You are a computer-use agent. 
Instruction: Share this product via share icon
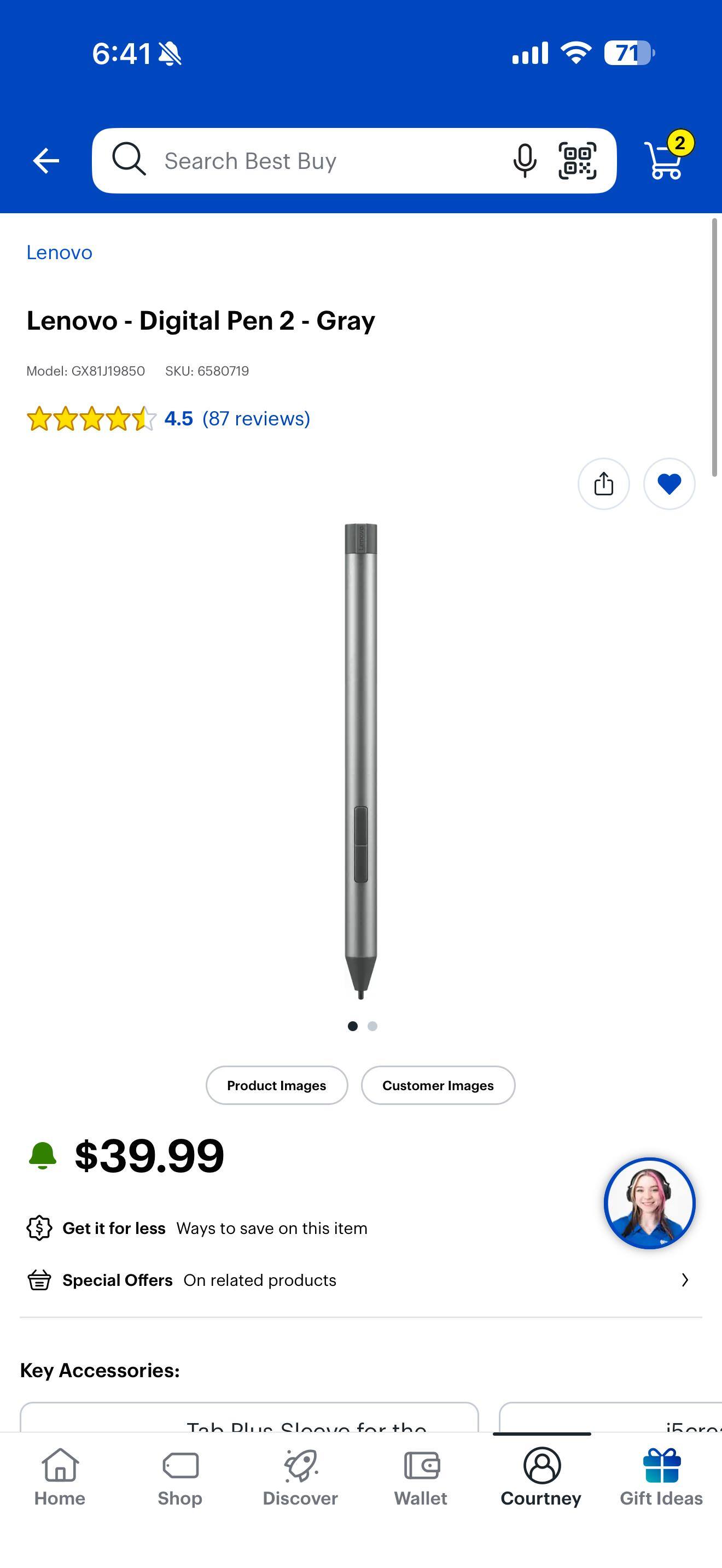coord(603,484)
